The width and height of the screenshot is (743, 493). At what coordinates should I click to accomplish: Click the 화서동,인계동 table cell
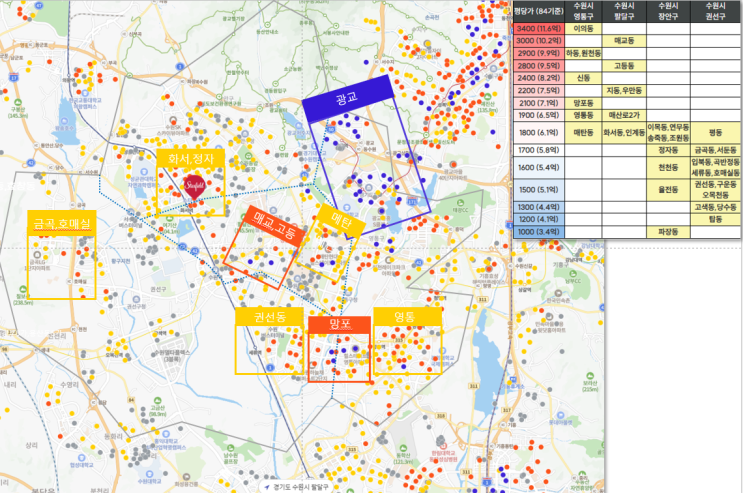click(x=624, y=133)
